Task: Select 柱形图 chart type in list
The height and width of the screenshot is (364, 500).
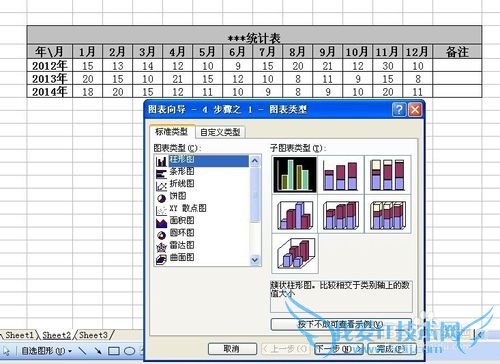Action: coord(202,161)
